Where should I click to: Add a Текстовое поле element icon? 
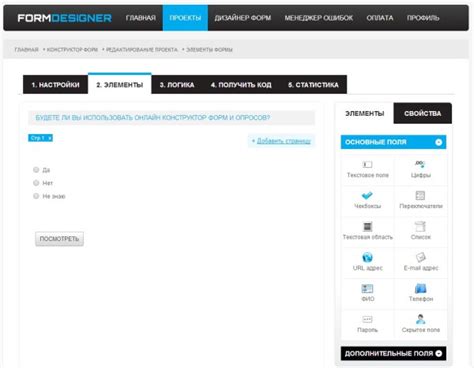367,164
